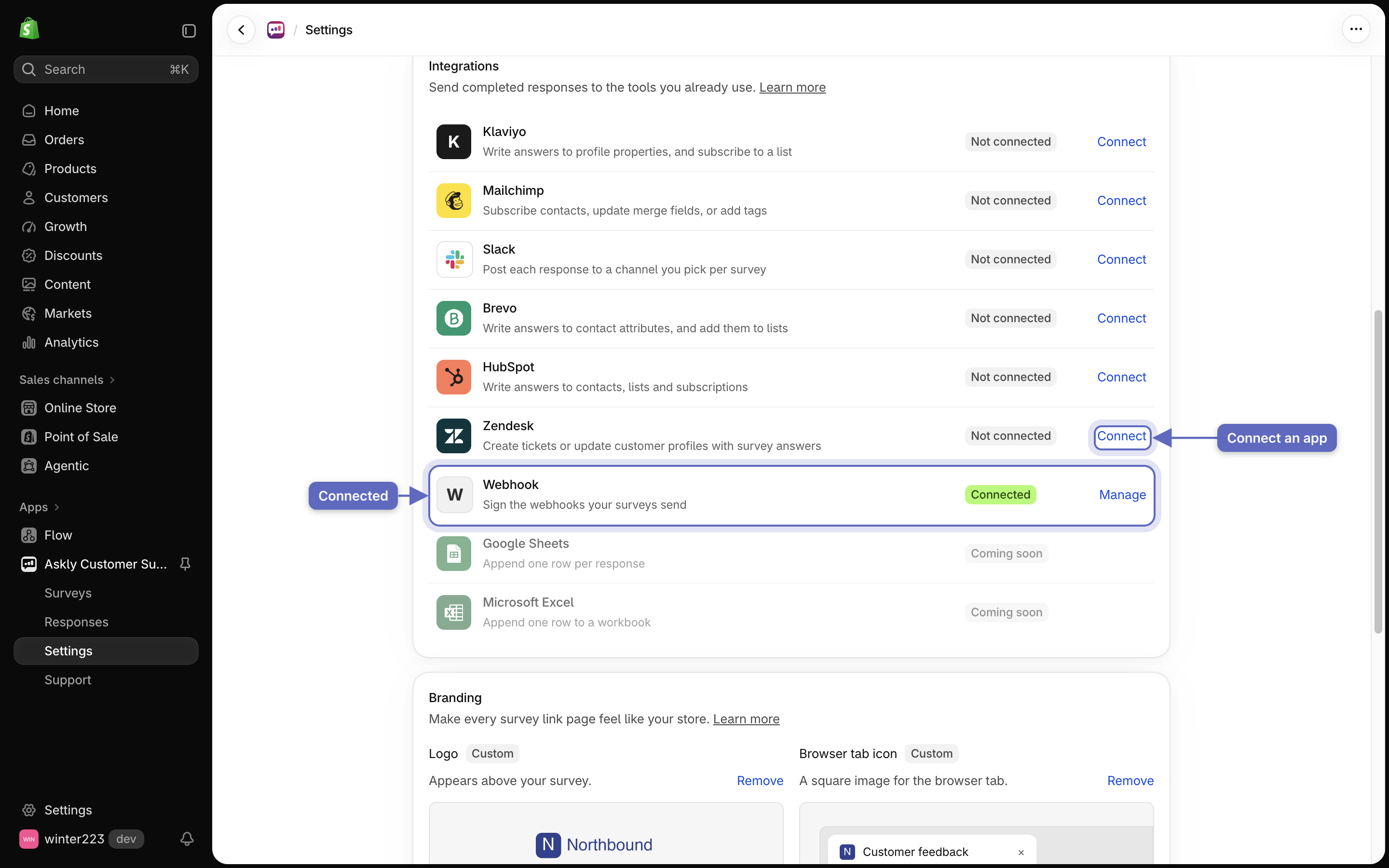
Task: Connect the Slack integration
Action: [x=1121, y=259]
